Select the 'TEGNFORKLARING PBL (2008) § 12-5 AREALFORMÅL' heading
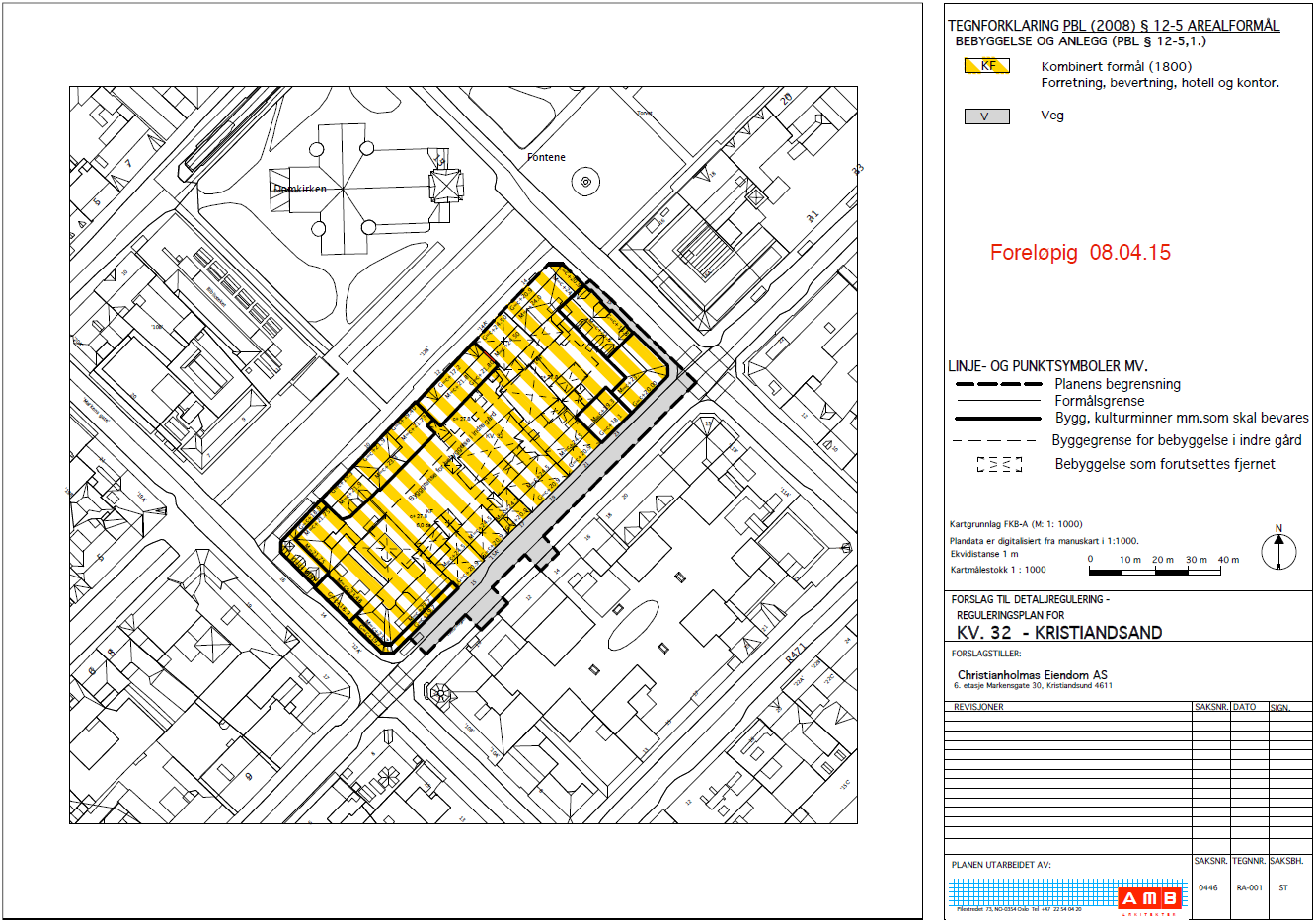The height and width of the screenshot is (924, 1316). [x=1114, y=26]
